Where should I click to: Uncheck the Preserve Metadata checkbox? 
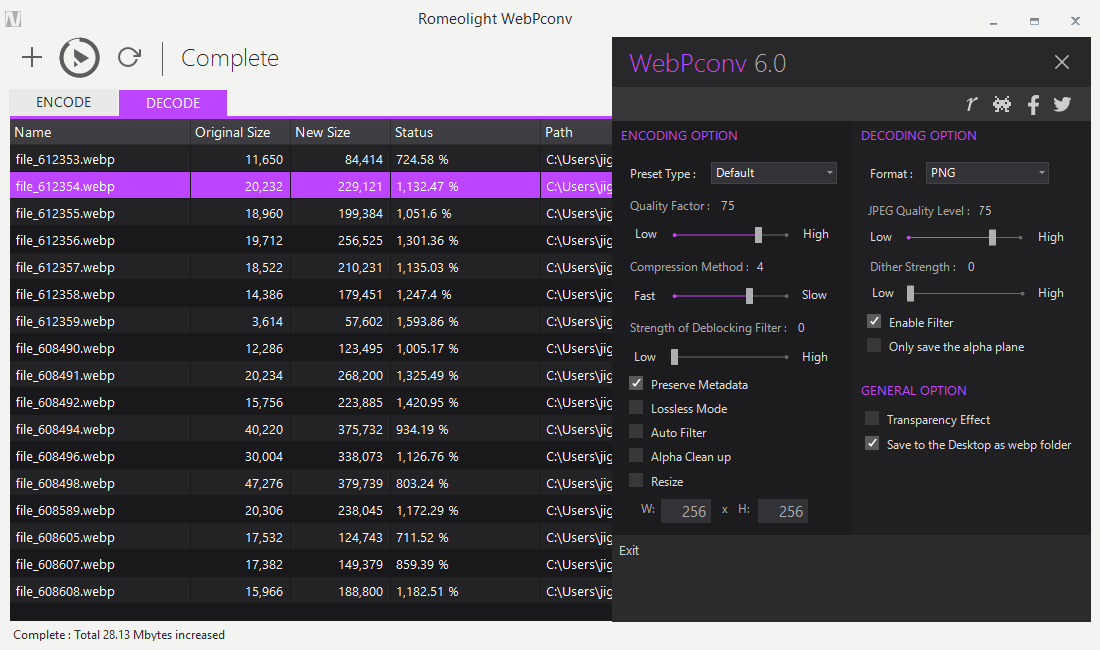pyautogui.click(x=636, y=384)
